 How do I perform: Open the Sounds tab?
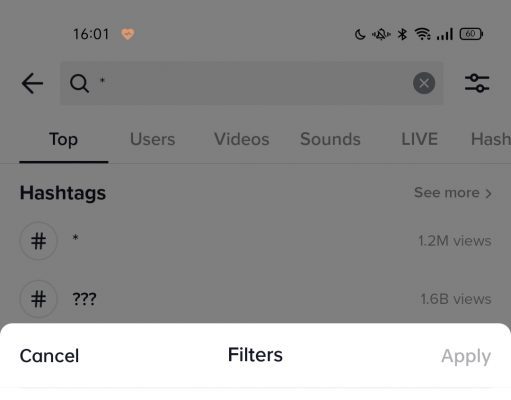click(x=330, y=139)
